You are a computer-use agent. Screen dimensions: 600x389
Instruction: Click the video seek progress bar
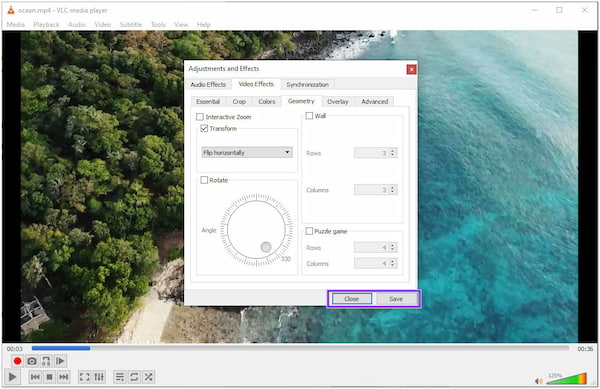click(300, 348)
